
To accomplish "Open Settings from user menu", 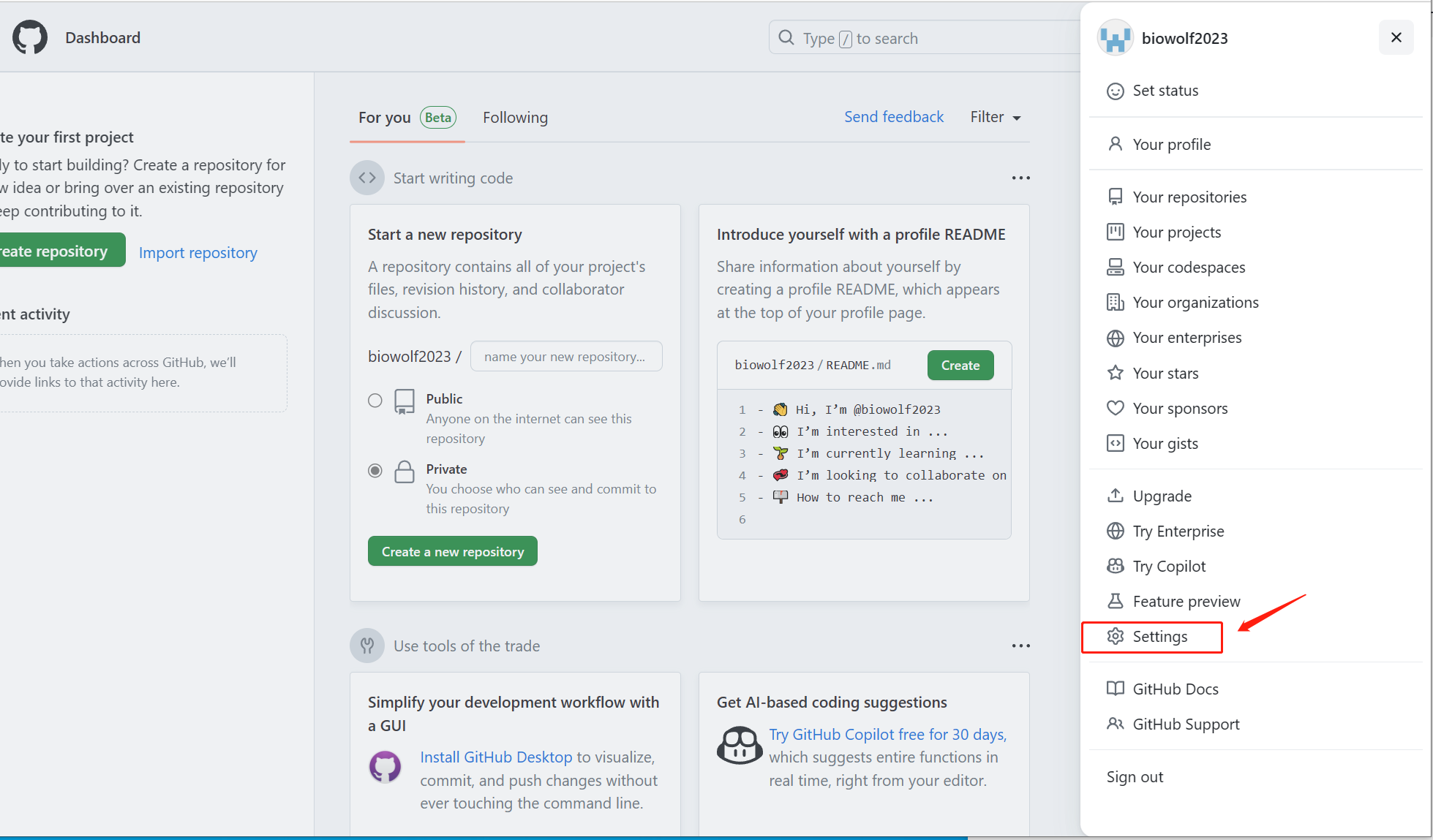I will point(1160,636).
